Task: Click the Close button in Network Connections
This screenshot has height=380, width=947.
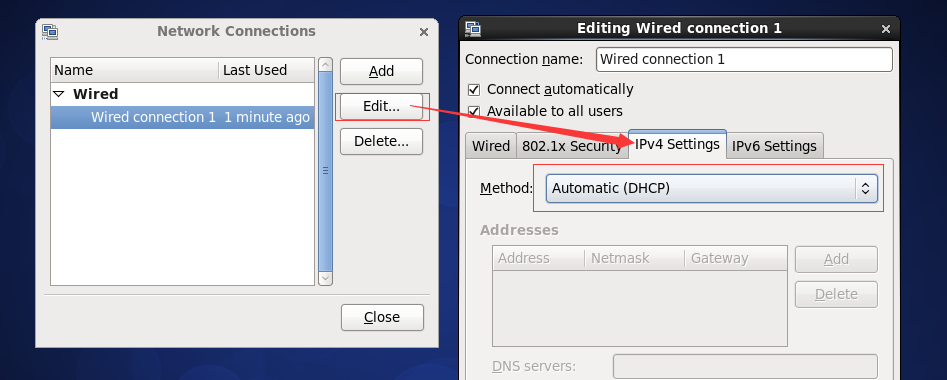Action: (382, 317)
